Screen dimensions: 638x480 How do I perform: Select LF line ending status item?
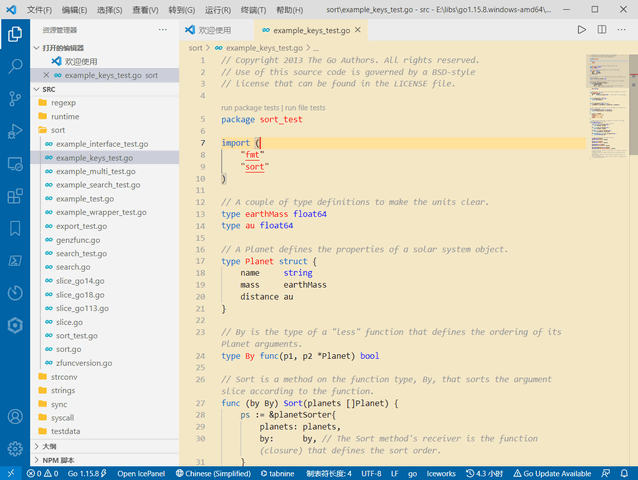coord(394,473)
